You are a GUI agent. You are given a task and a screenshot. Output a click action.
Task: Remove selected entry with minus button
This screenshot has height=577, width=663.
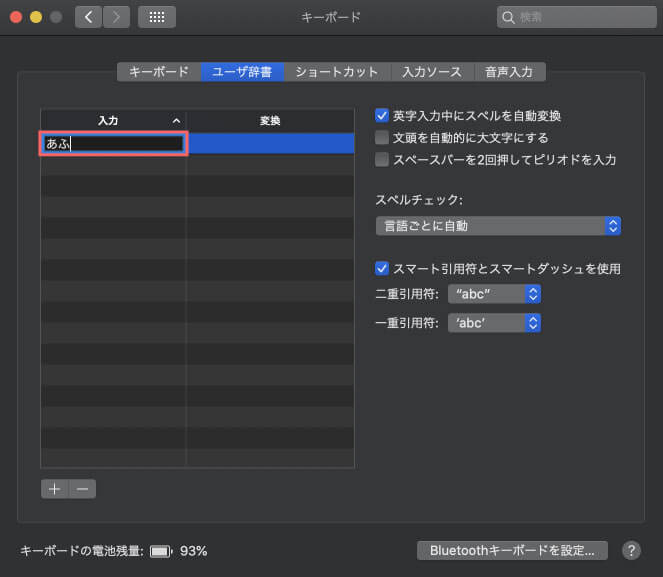82,489
